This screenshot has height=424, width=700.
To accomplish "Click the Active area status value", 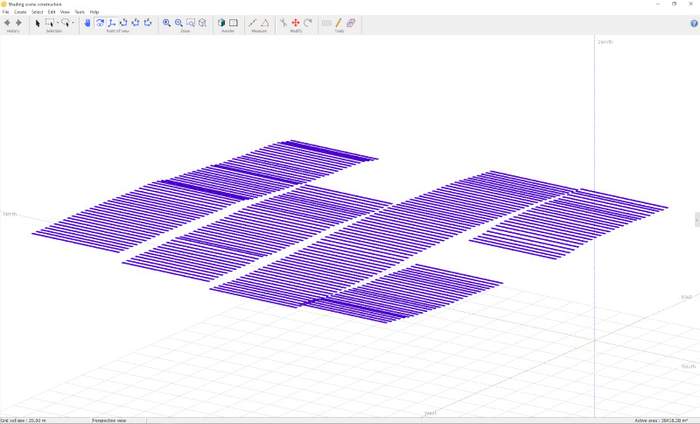I will coord(661,420).
